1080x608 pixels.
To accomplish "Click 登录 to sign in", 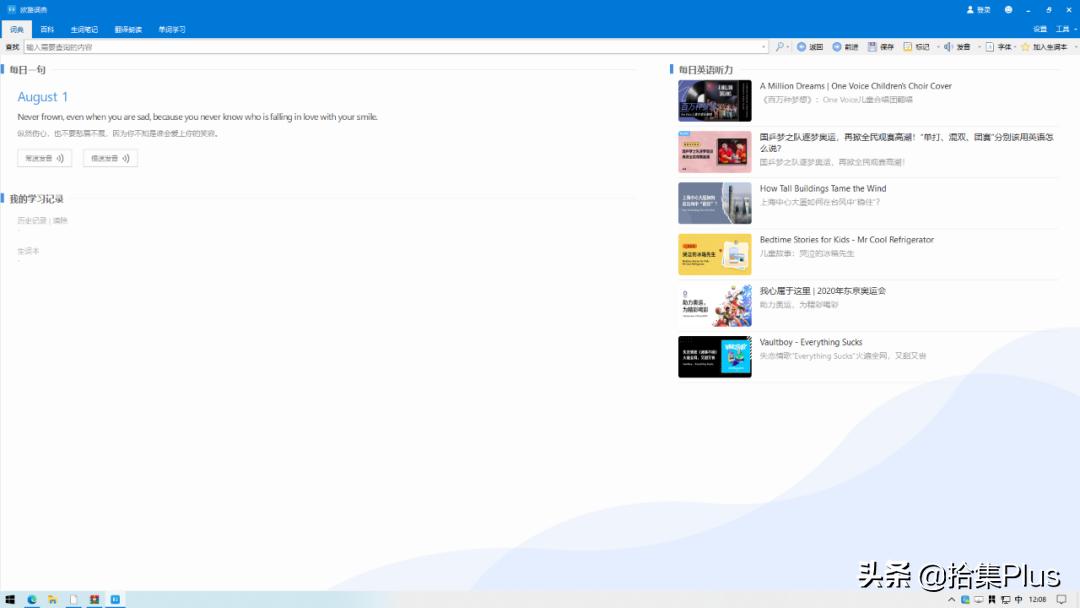I will 979,10.
